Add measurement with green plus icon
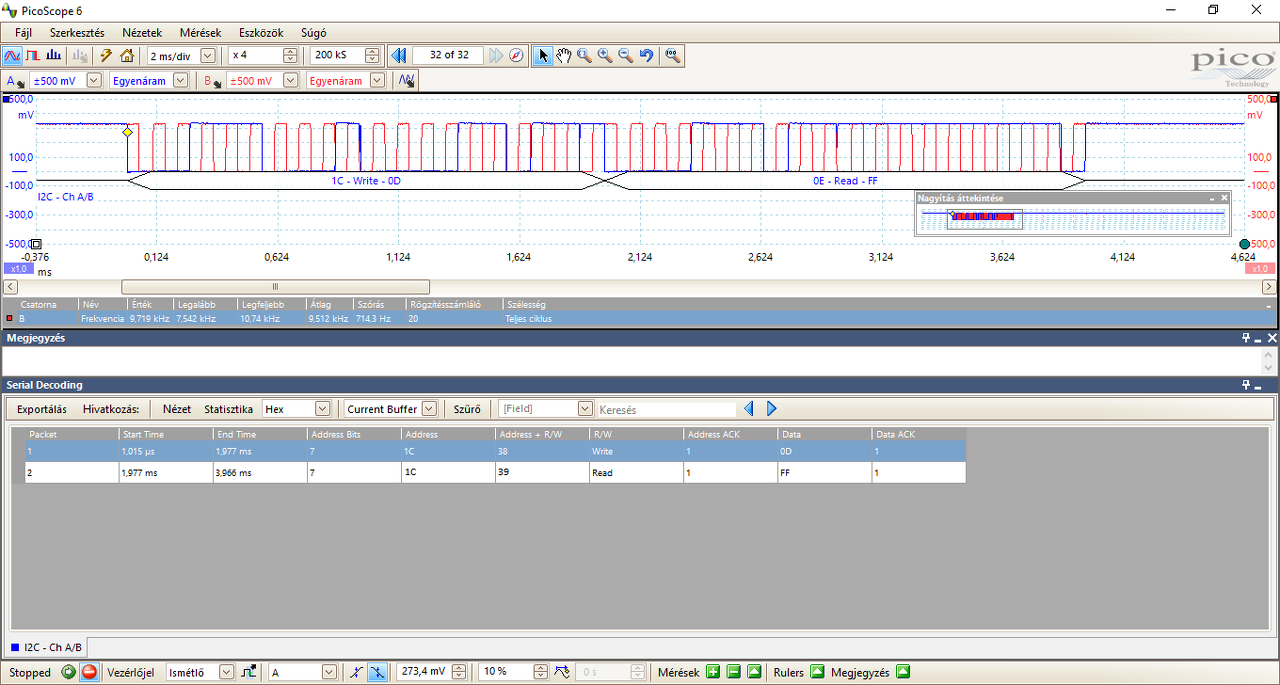 click(713, 672)
